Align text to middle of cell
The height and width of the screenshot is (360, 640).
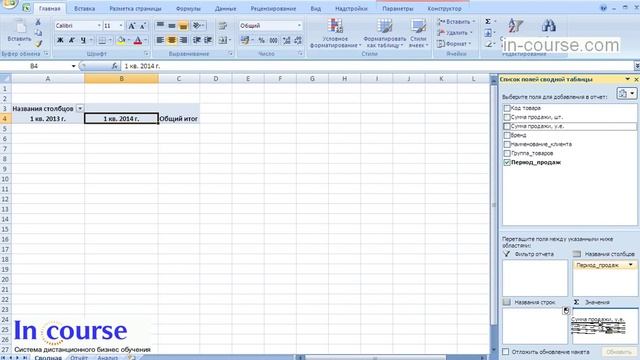(x=172, y=26)
